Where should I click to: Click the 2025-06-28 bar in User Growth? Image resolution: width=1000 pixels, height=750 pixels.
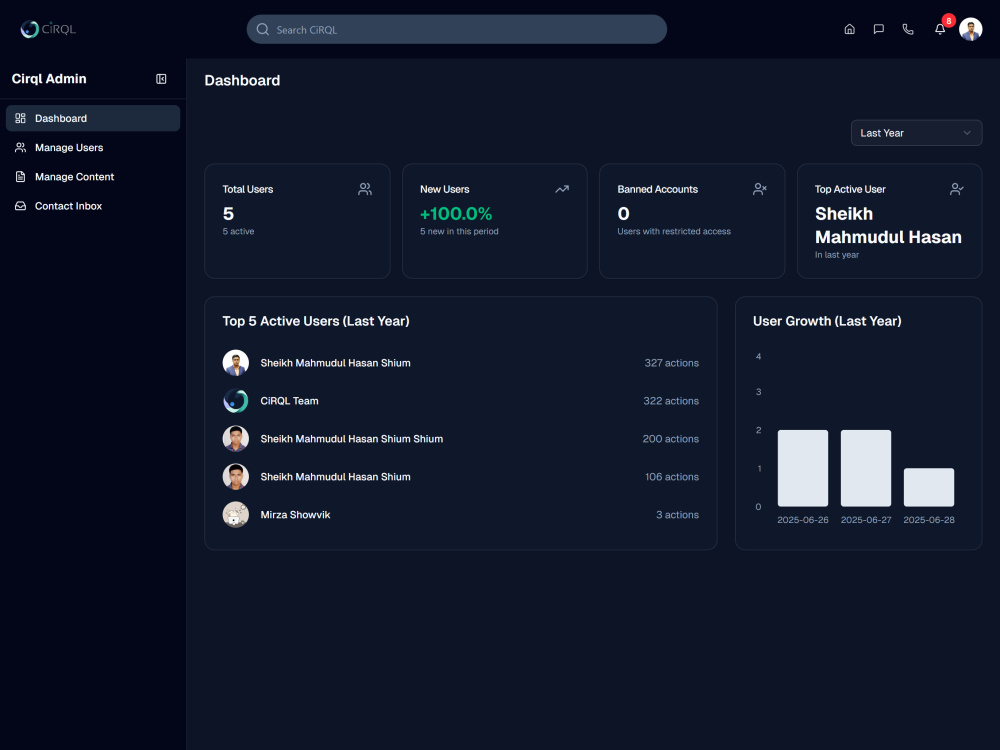929,487
